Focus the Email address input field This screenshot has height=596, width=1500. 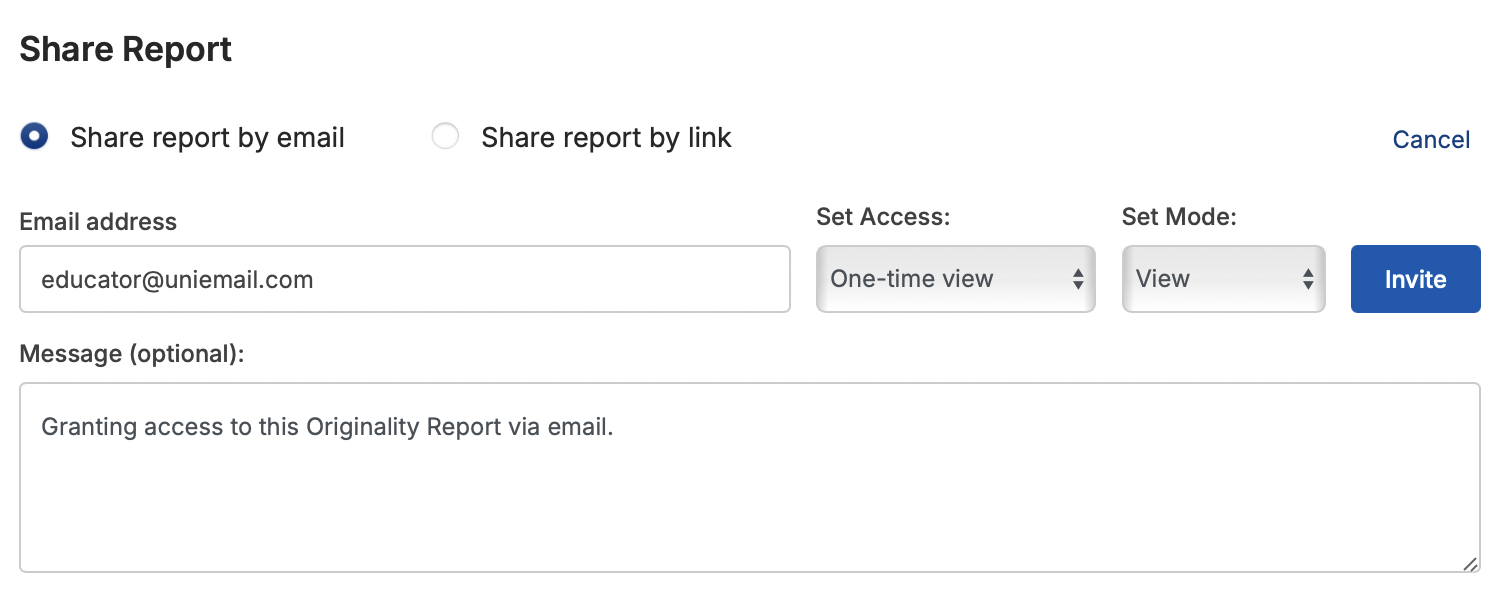pyautogui.click(x=405, y=279)
